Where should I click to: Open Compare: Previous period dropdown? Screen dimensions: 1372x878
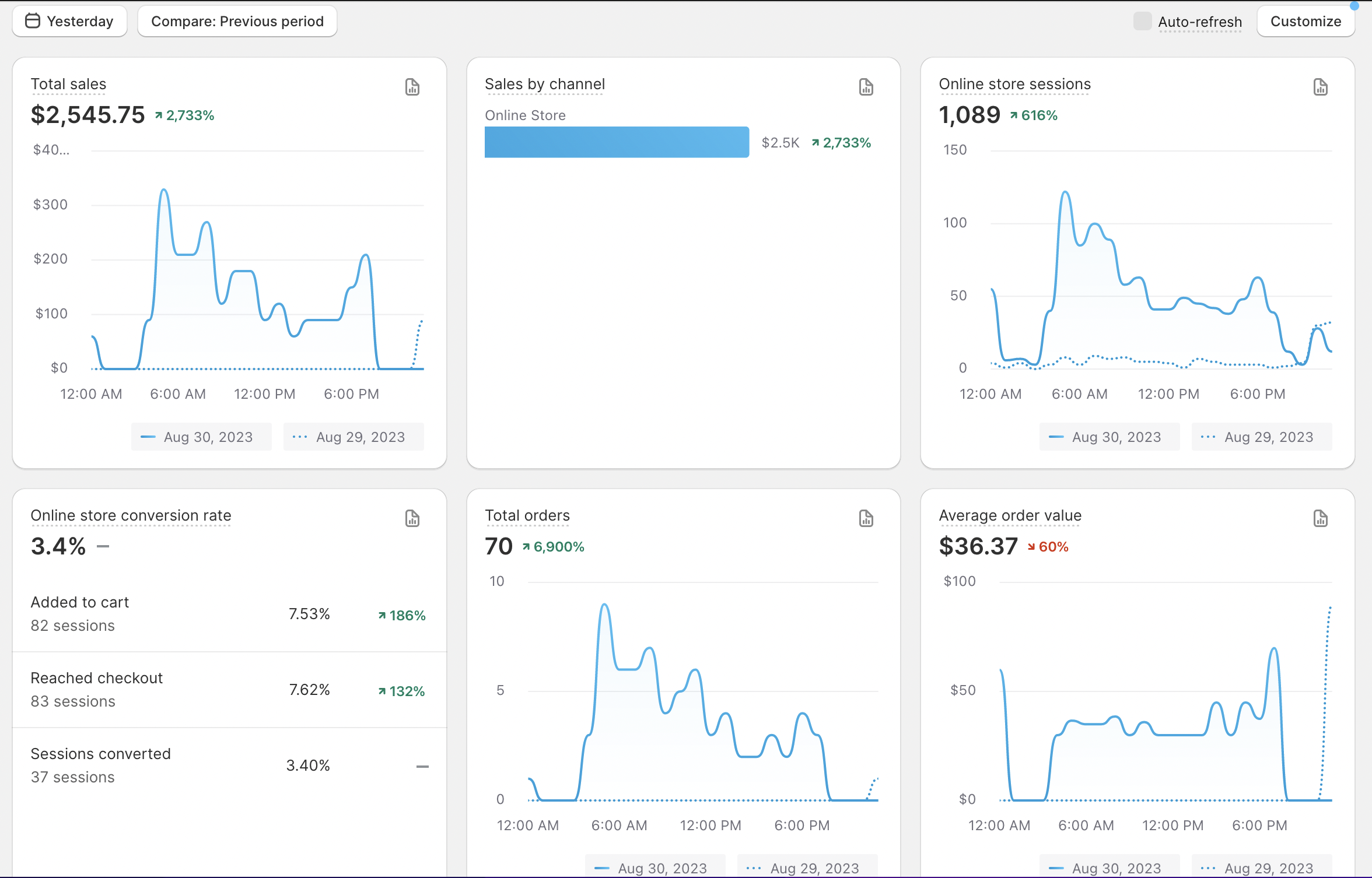(237, 22)
